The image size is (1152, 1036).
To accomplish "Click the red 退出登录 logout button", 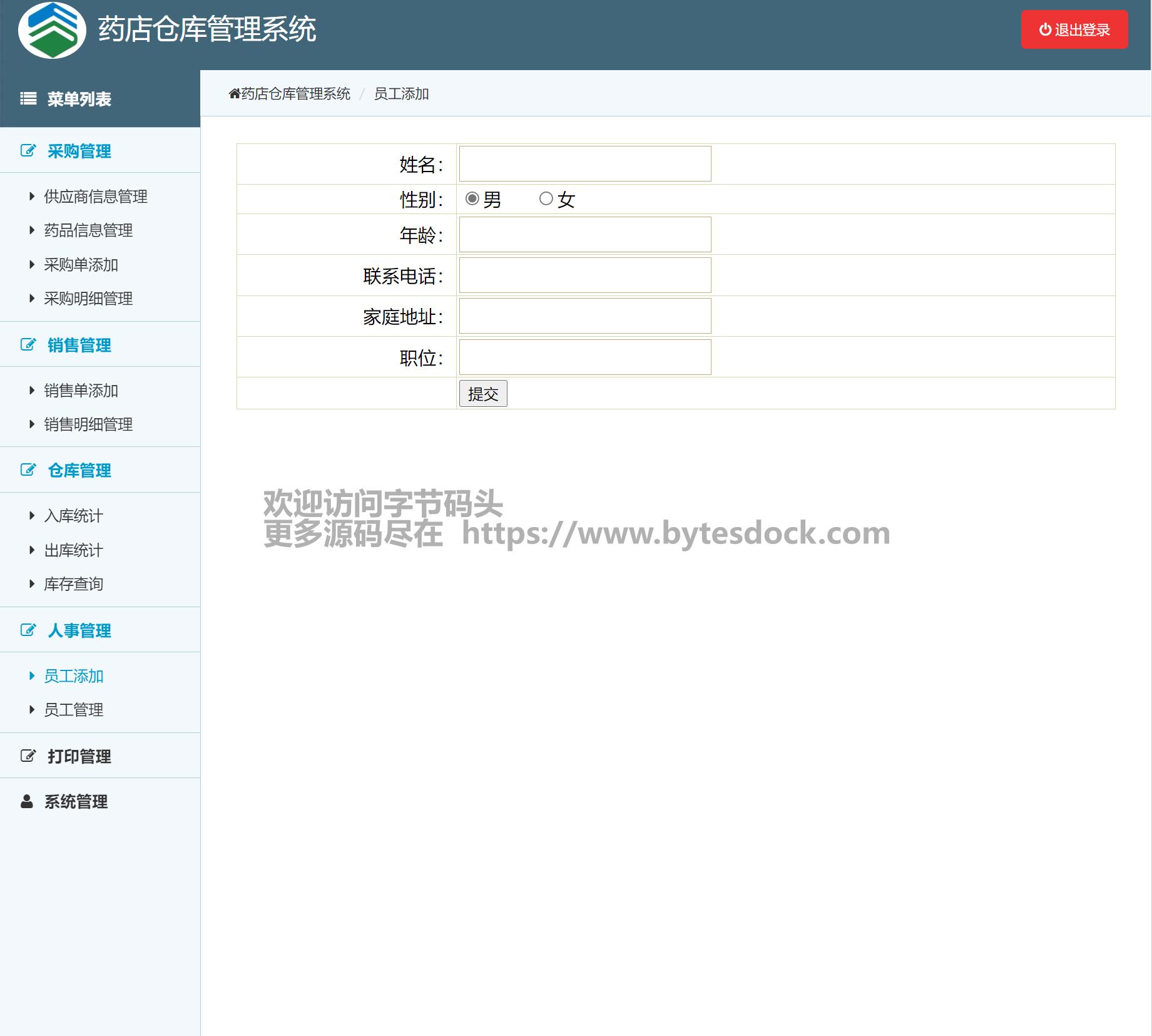I will pos(1074,29).
